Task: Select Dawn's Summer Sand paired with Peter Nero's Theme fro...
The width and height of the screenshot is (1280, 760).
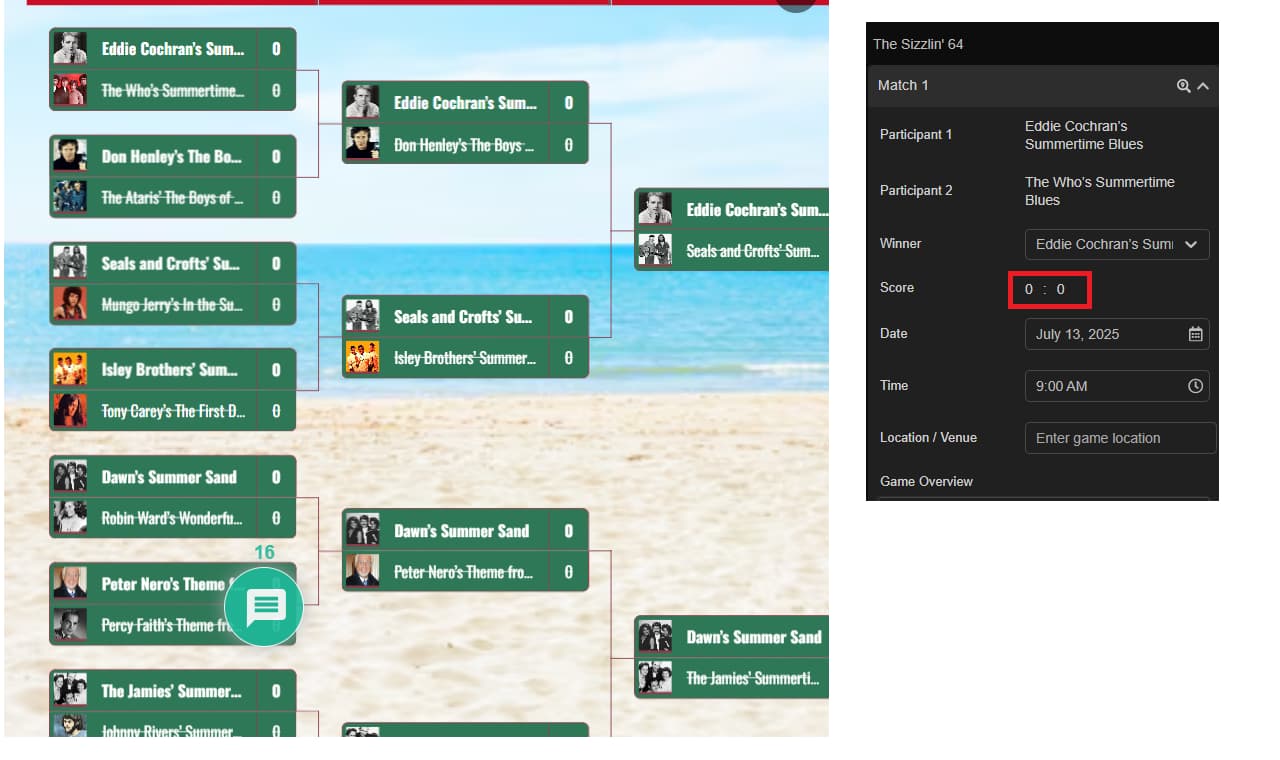Action: (465, 530)
